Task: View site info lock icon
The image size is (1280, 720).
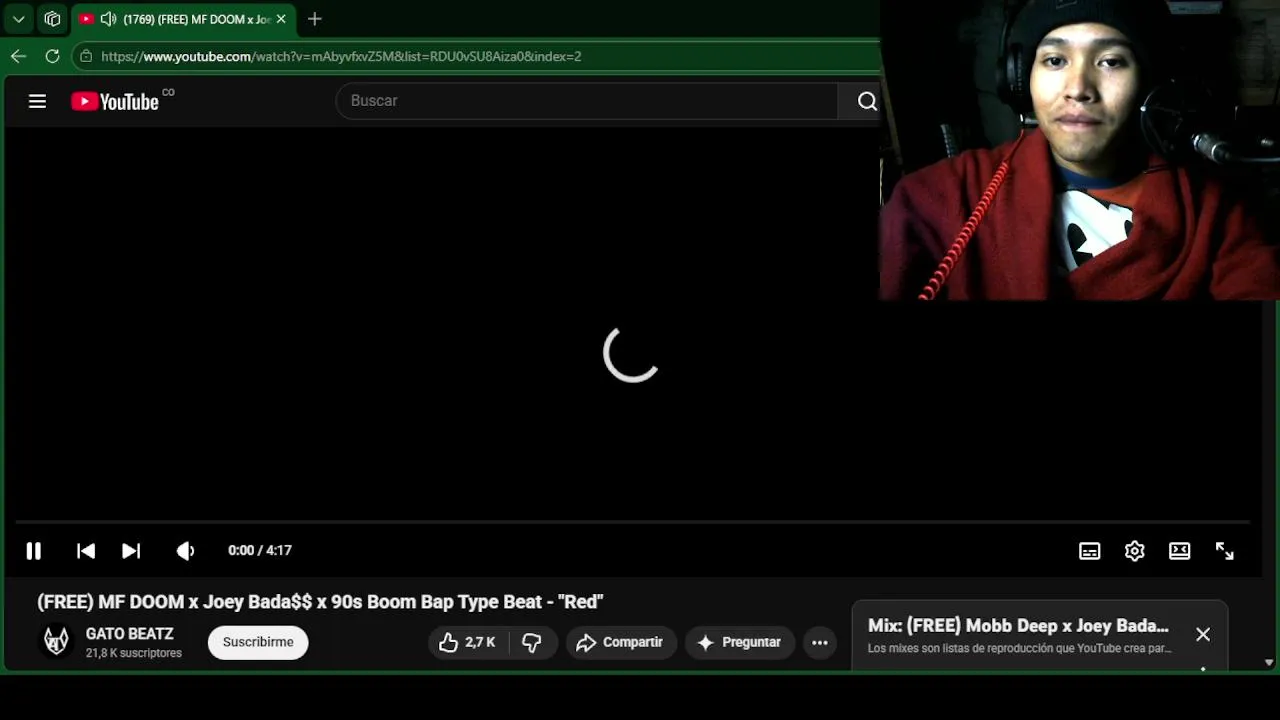Action: point(86,56)
